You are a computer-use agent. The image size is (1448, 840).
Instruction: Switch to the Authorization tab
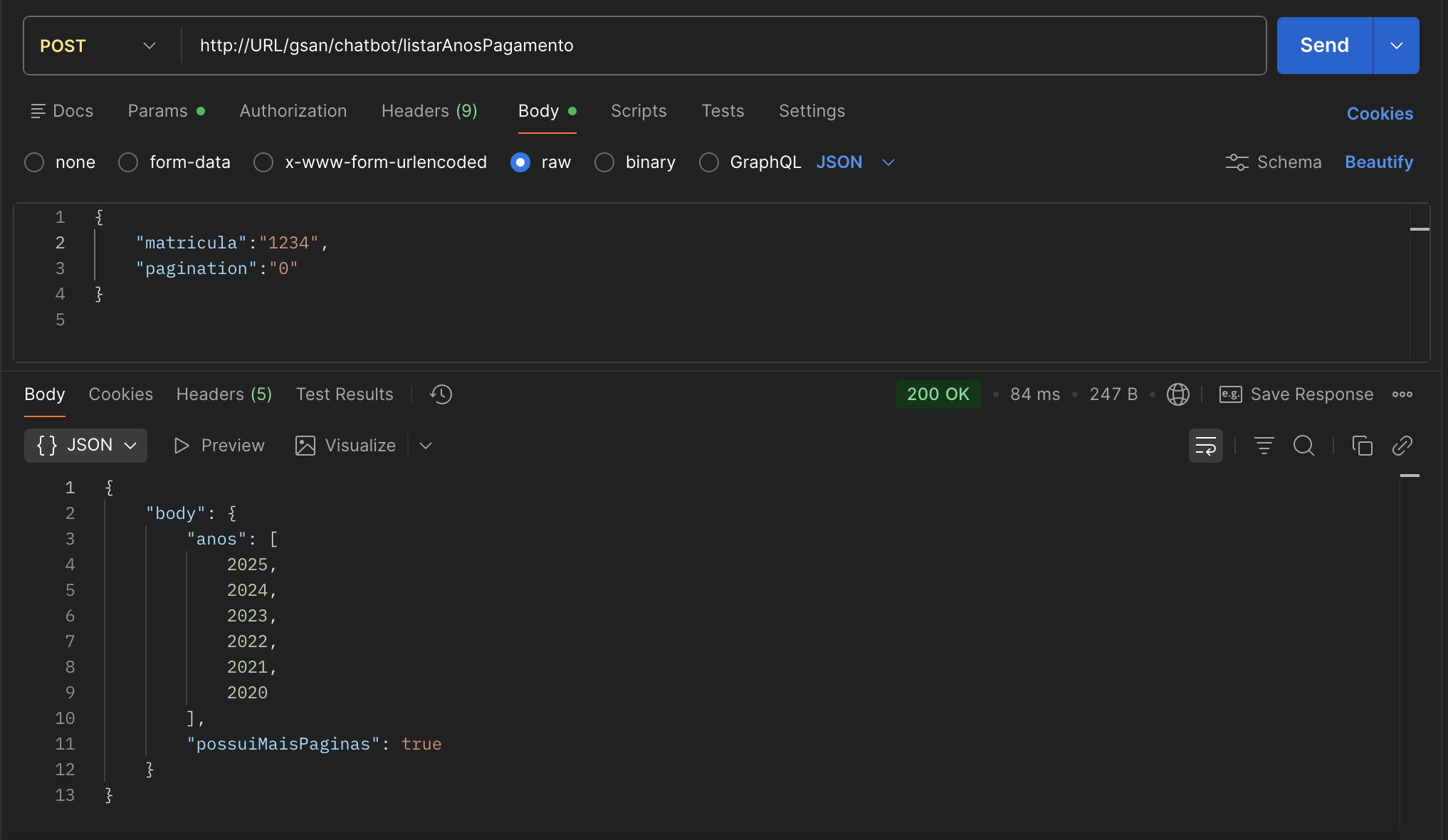click(x=293, y=111)
